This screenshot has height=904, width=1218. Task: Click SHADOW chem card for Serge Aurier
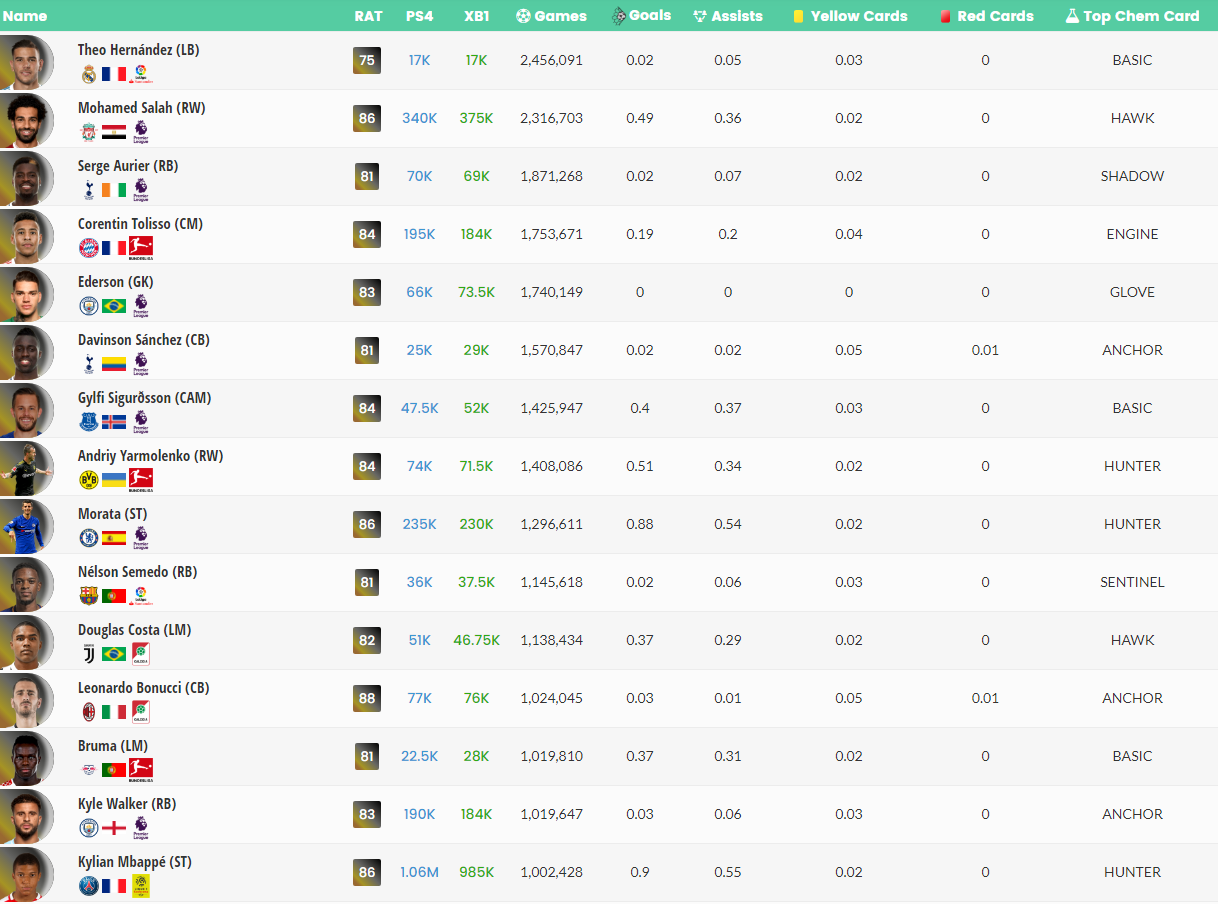click(x=1133, y=176)
